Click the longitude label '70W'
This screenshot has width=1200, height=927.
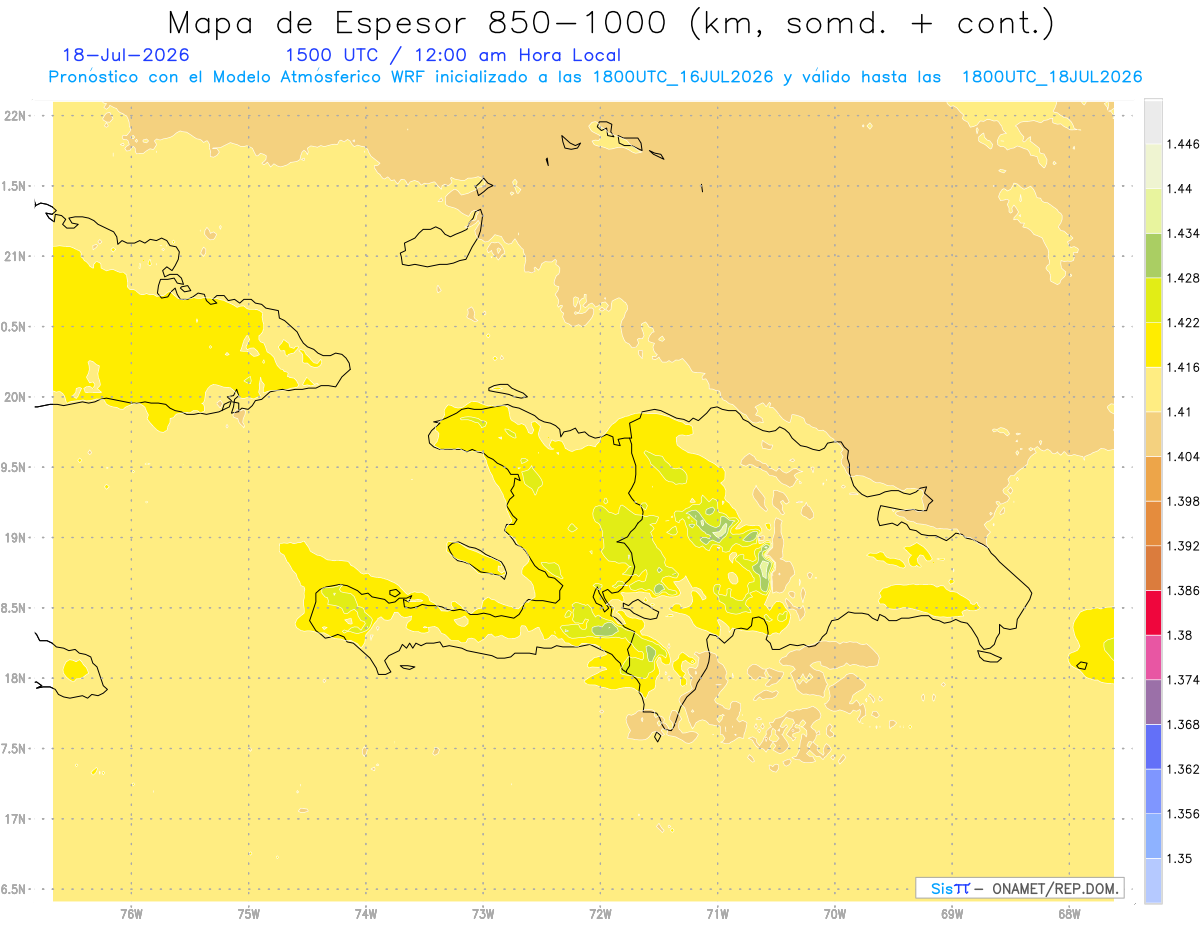[x=835, y=914]
